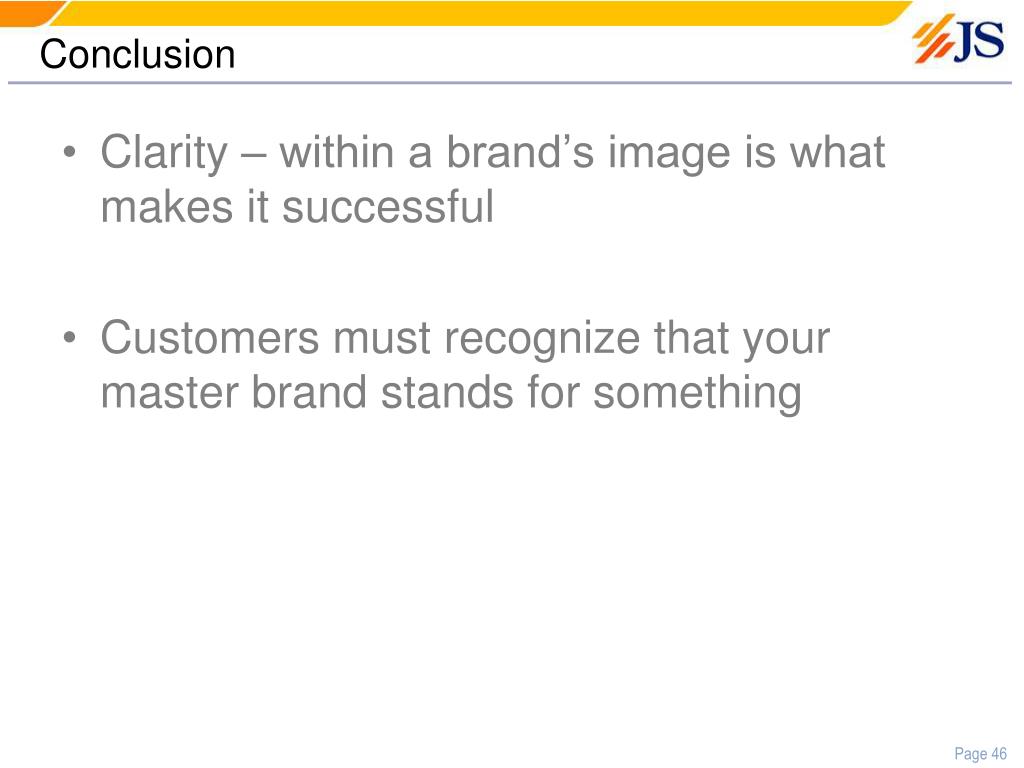
Task: Click the word Customers
Action: (210, 338)
